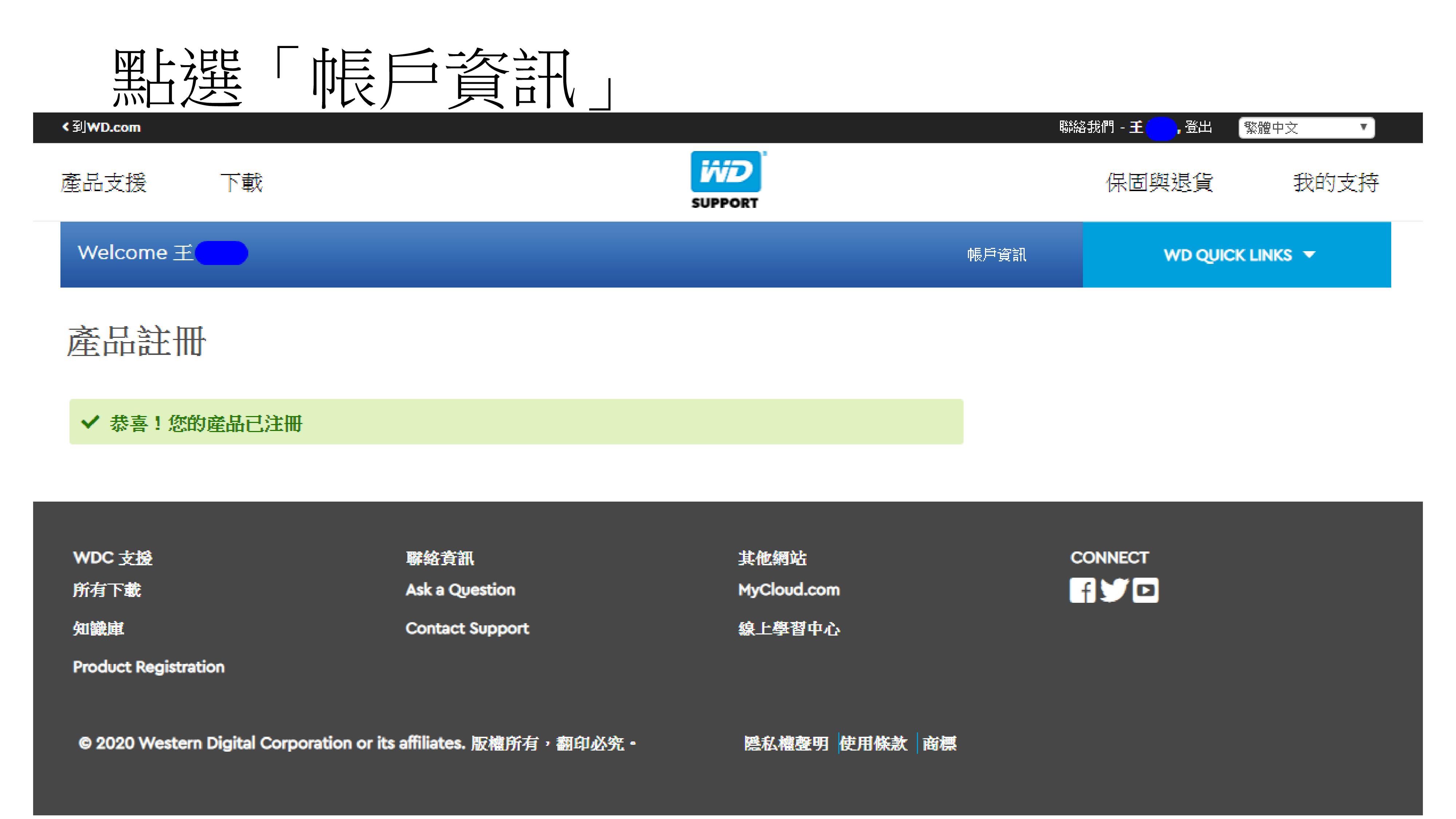This screenshot has height=819, width=1456.
Task: Click the 其他網站 footer heading
Action: [x=772, y=558]
